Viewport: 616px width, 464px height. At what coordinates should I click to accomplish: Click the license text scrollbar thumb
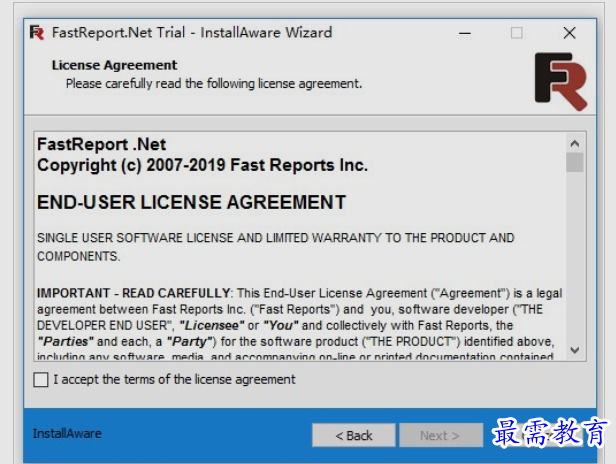575,162
